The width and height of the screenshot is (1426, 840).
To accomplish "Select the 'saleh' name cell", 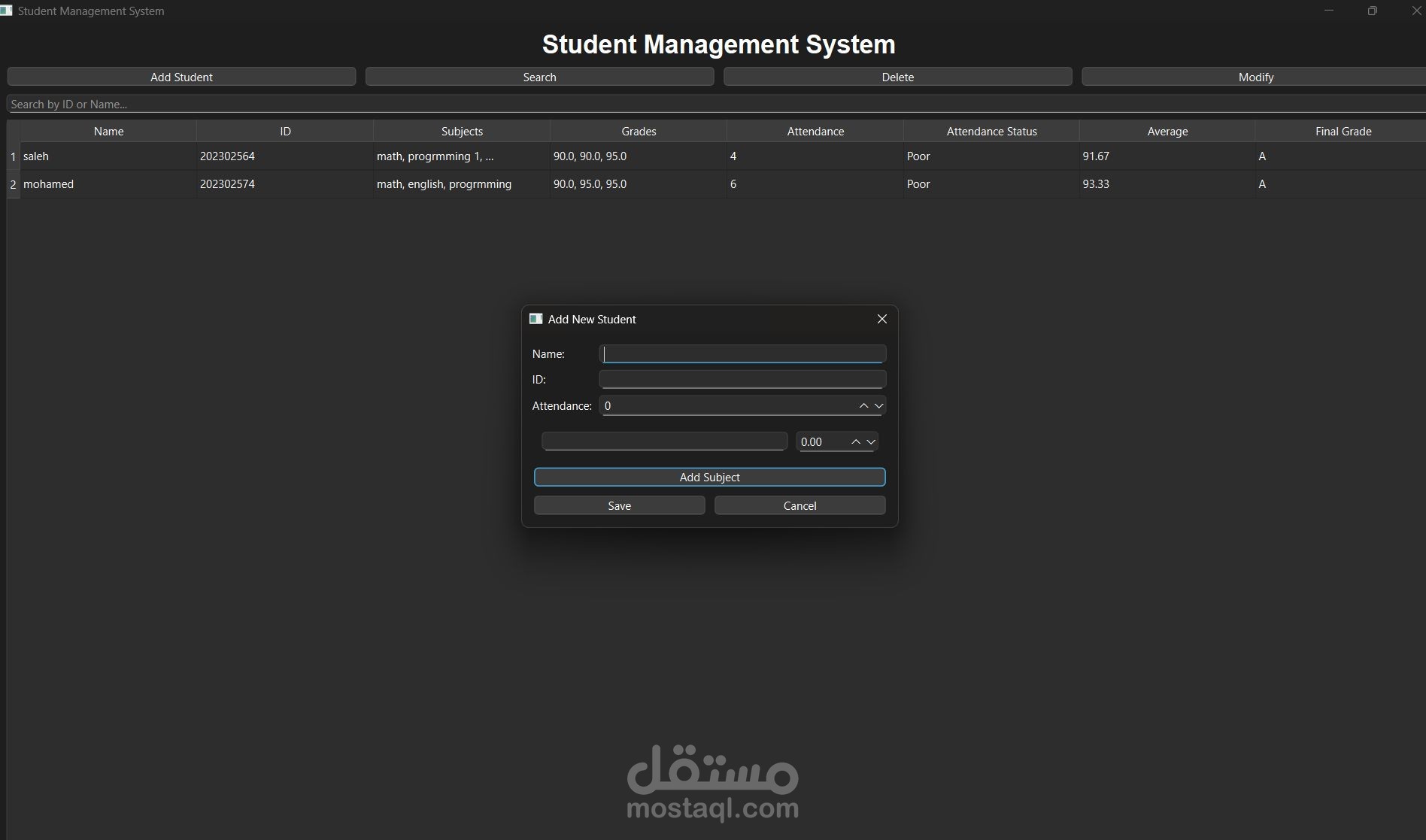I will 108,156.
